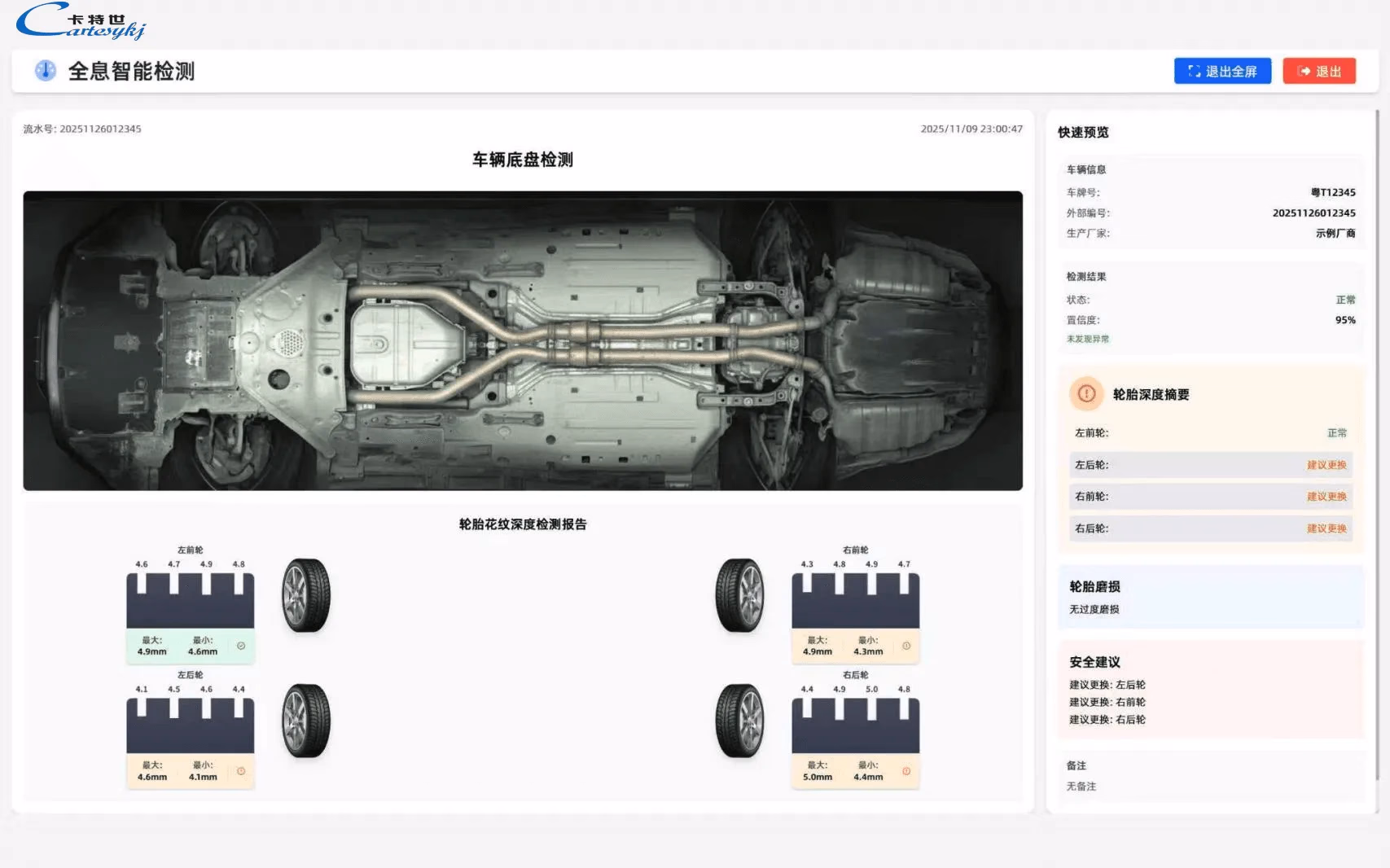Click the 退出全屏 button

[1222, 71]
